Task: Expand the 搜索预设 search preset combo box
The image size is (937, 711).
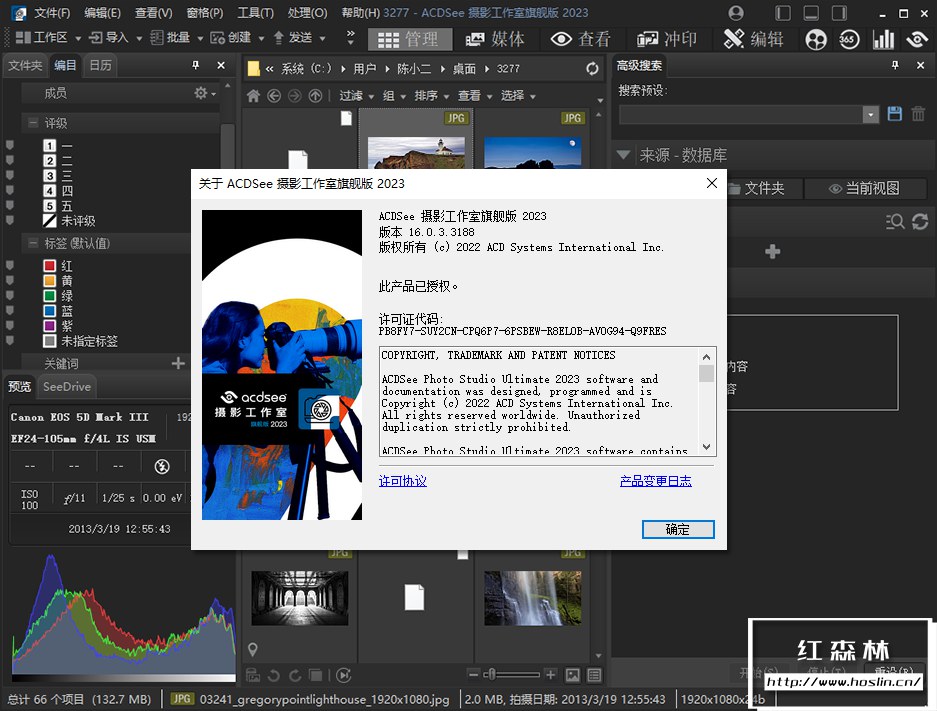Action: click(x=870, y=115)
